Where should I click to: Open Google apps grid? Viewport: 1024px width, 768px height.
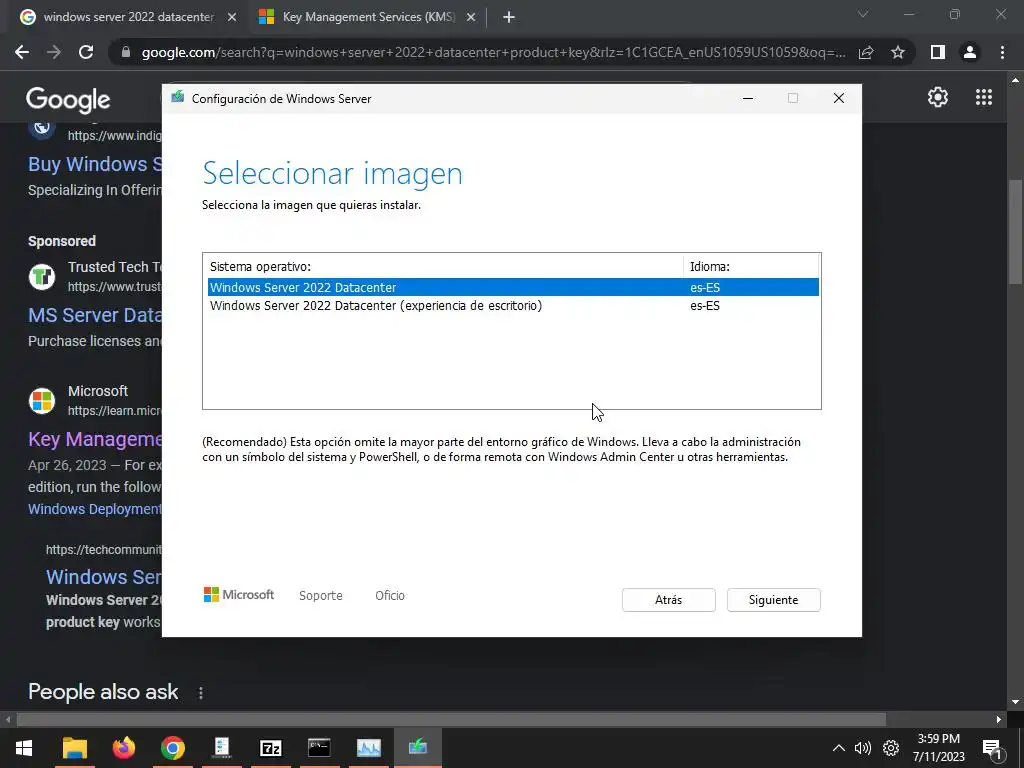coord(984,97)
